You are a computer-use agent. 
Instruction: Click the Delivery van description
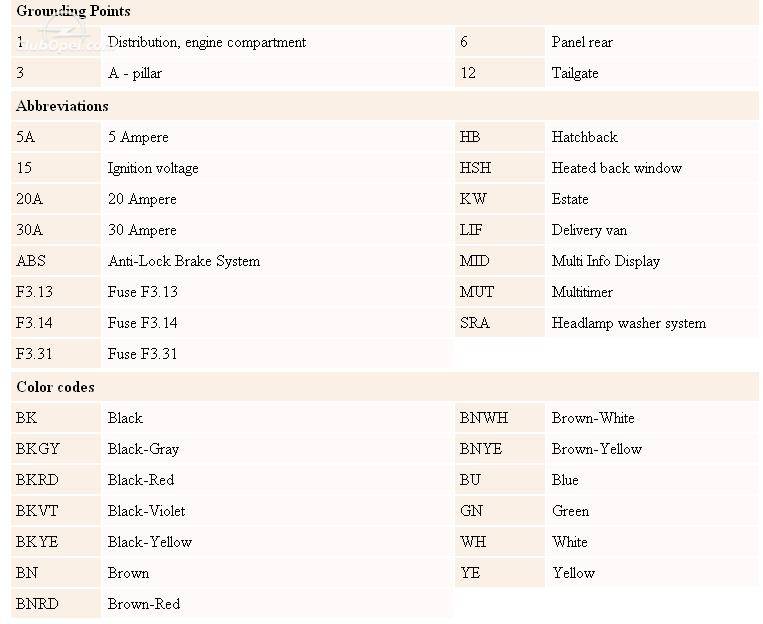[x=589, y=230]
